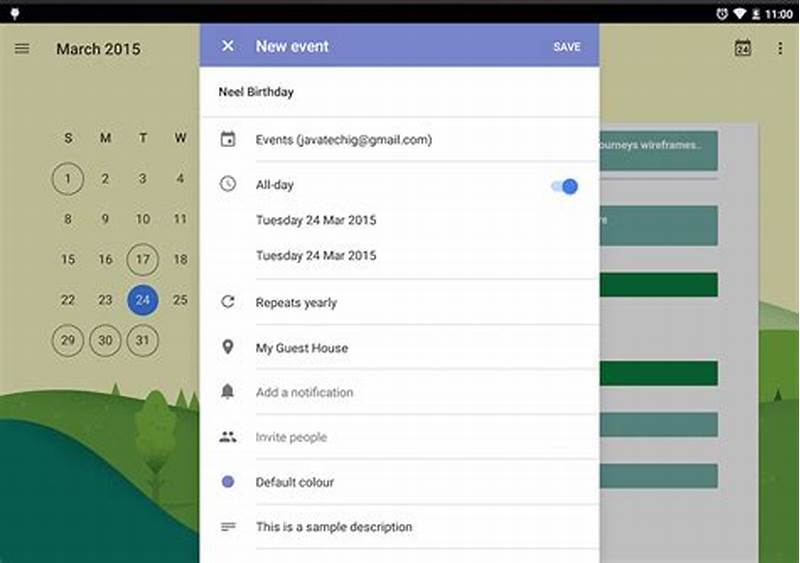Select date 23 in March calendar
This screenshot has width=800, height=563.
[105, 300]
